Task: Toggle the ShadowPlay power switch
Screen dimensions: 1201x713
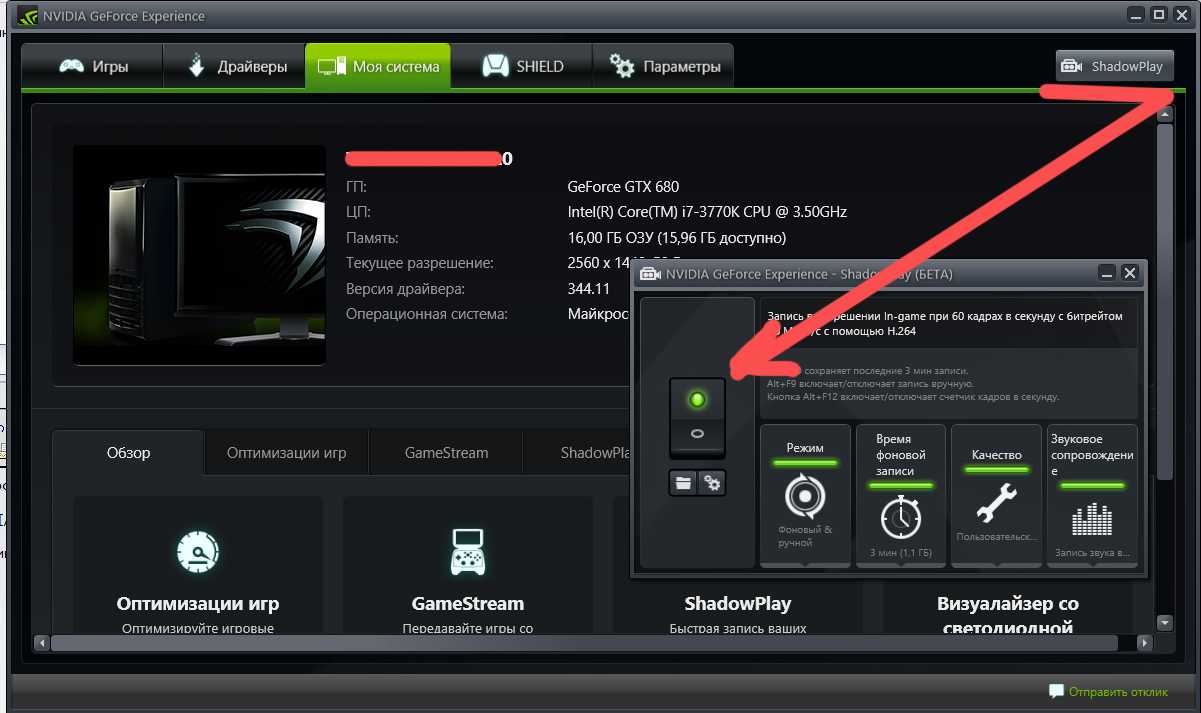Action: click(x=697, y=418)
